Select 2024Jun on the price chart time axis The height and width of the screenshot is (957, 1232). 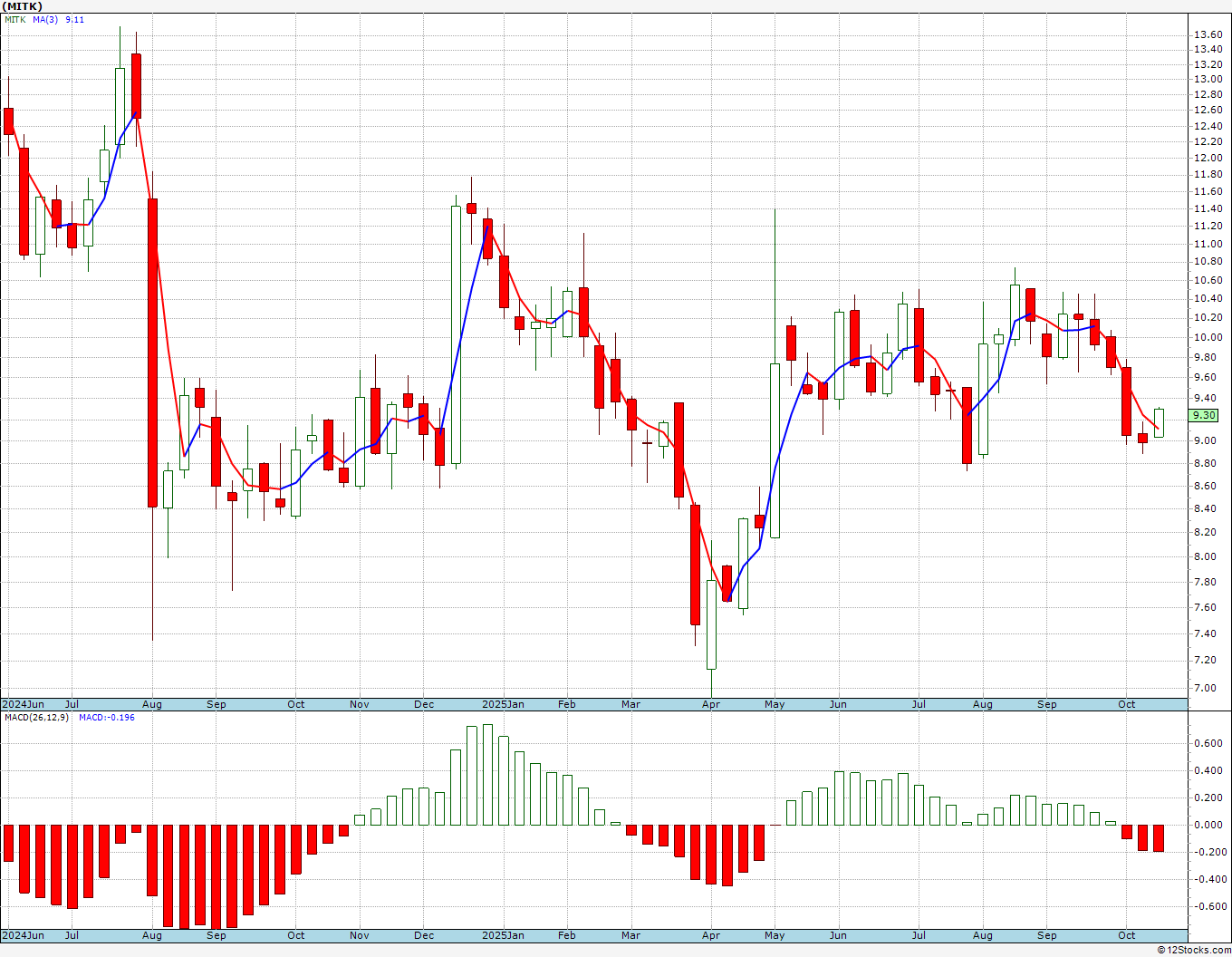(x=23, y=704)
